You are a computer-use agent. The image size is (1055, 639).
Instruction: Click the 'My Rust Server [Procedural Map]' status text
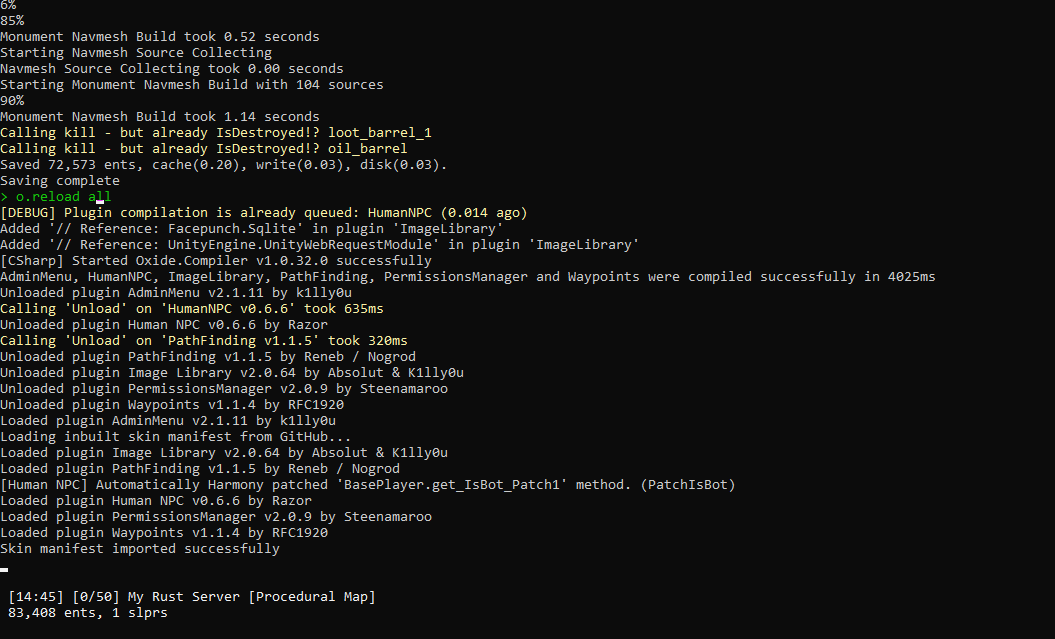[251, 597]
